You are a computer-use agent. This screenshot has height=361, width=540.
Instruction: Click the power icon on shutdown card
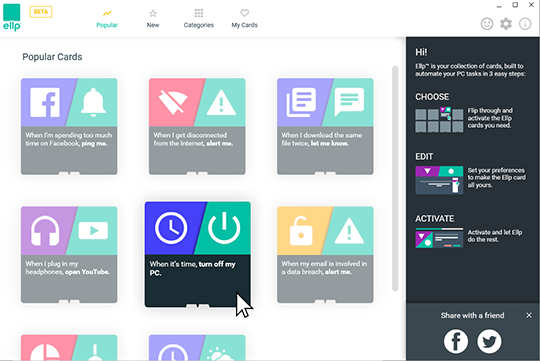224,228
